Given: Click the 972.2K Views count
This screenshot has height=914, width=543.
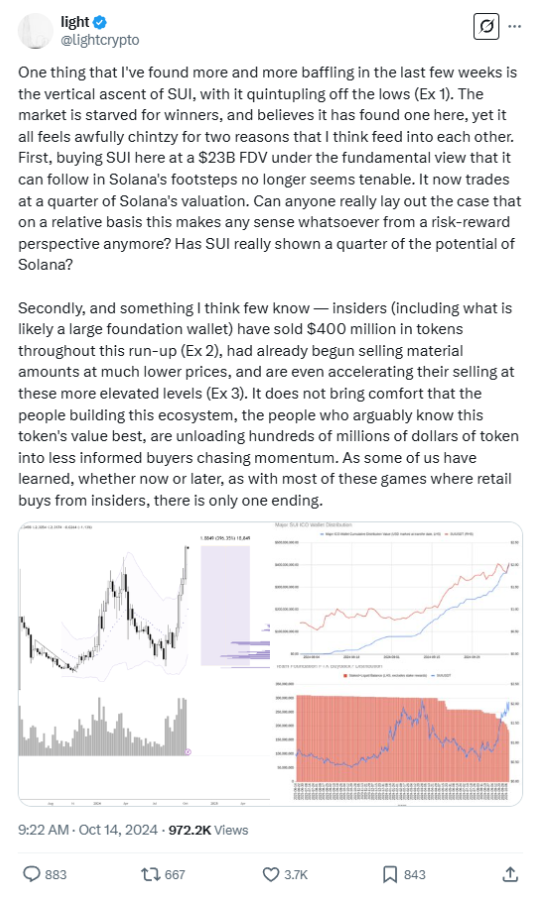Looking at the screenshot, I should (x=209, y=829).
